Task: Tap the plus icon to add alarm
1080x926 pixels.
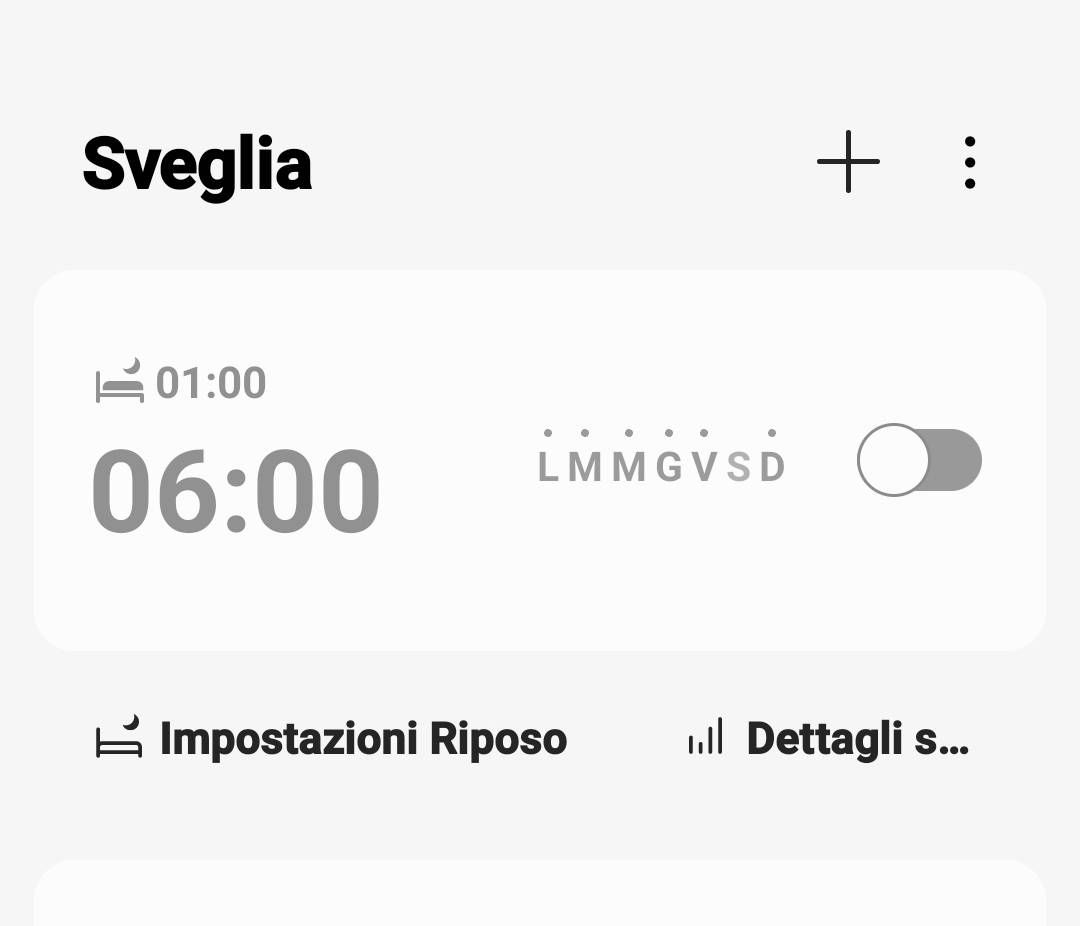Action: pyautogui.click(x=848, y=161)
